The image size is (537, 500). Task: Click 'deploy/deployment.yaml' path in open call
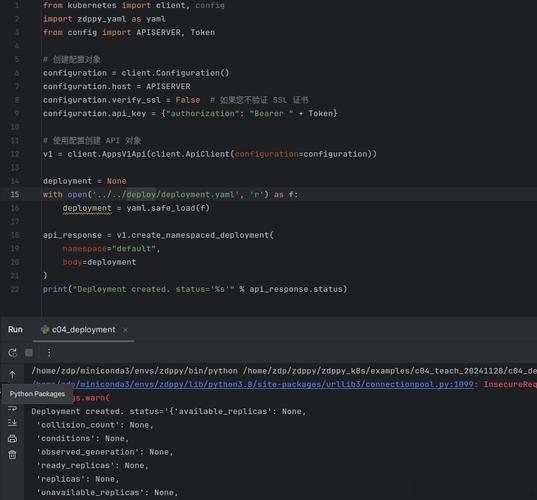tap(180, 195)
